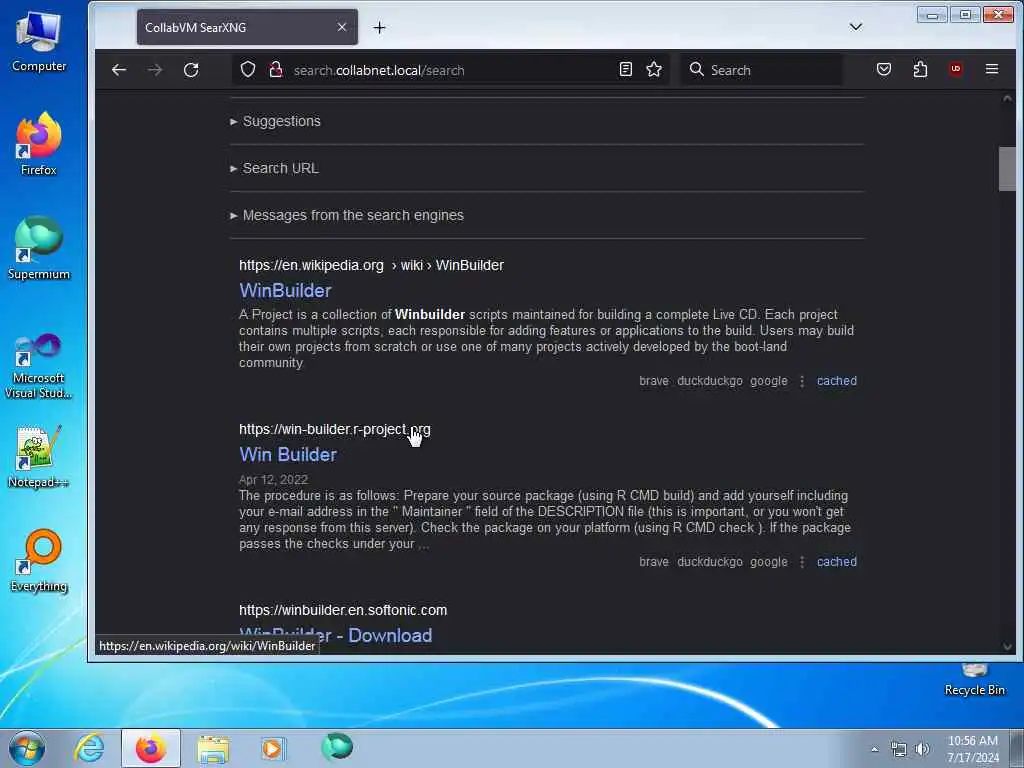The height and width of the screenshot is (768, 1024).
Task: Launch Internet Explorer from the taskbar
Action: [89, 748]
